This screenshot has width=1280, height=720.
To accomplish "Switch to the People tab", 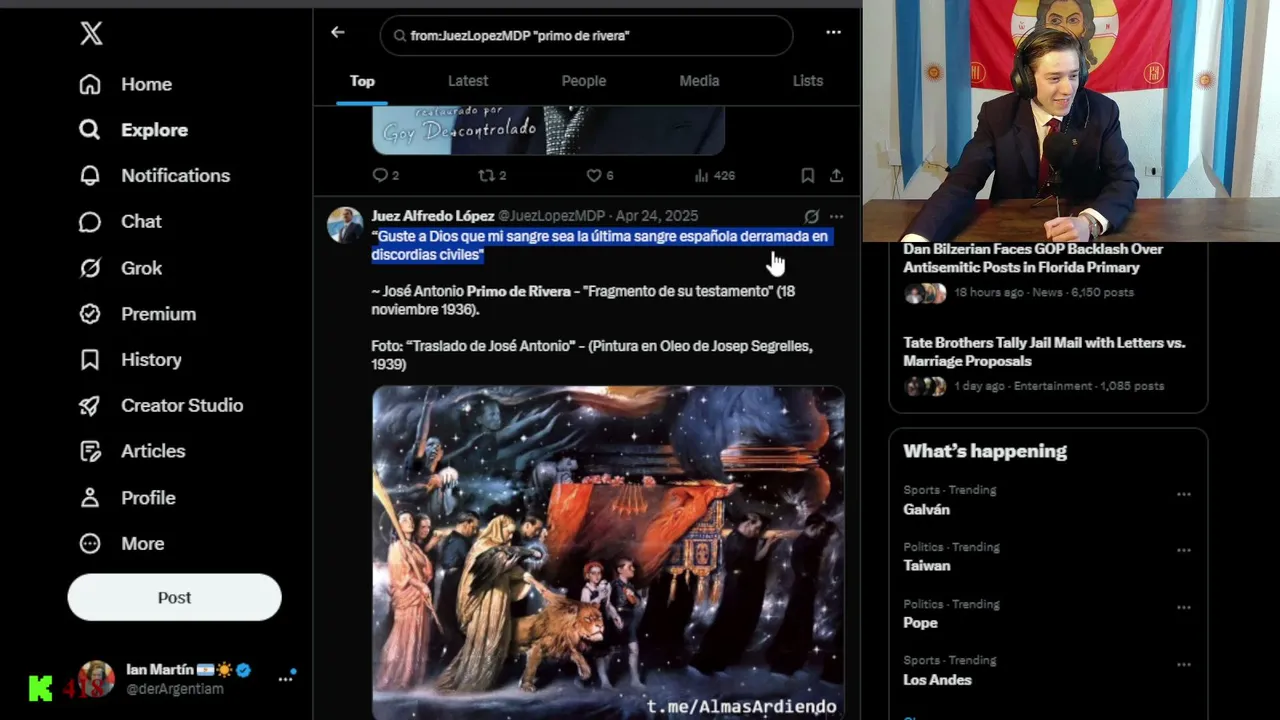I will tap(584, 81).
